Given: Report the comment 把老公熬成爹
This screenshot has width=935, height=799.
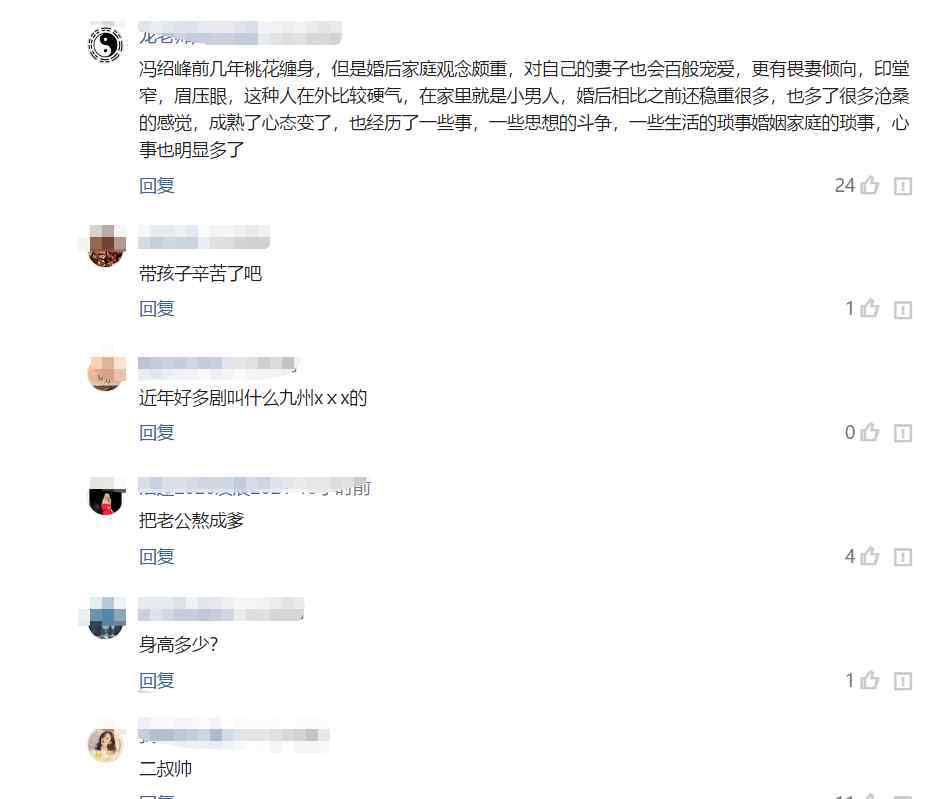Looking at the screenshot, I should [x=903, y=558].
